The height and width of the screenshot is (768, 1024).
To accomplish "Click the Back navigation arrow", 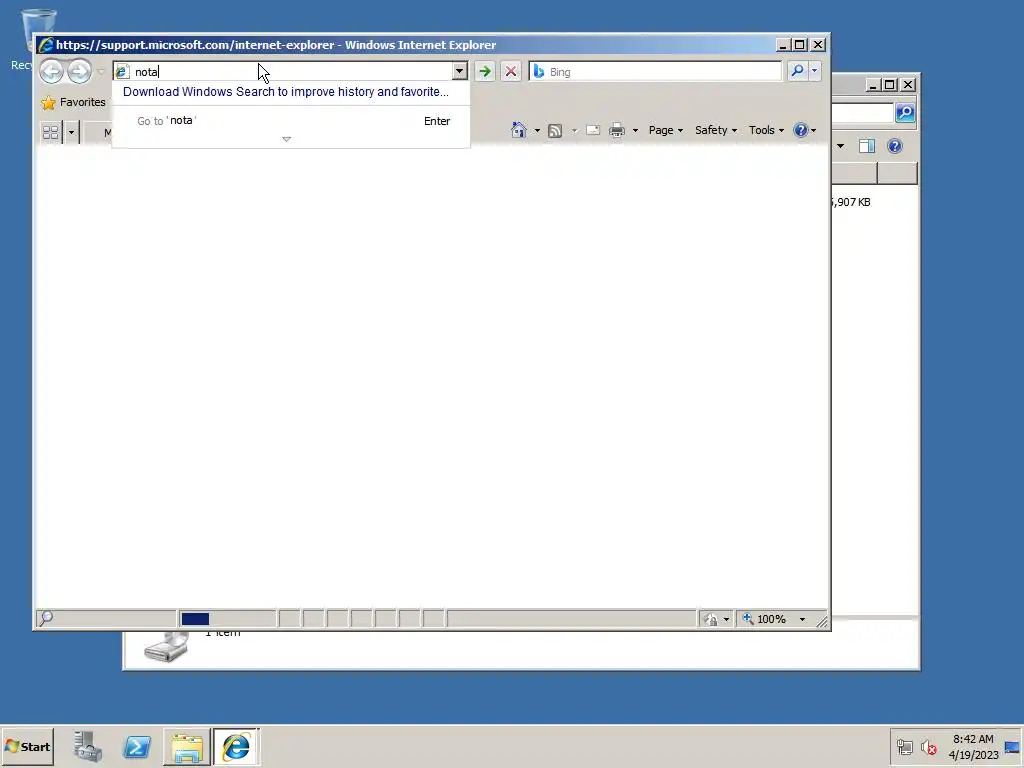I will 52,71.
